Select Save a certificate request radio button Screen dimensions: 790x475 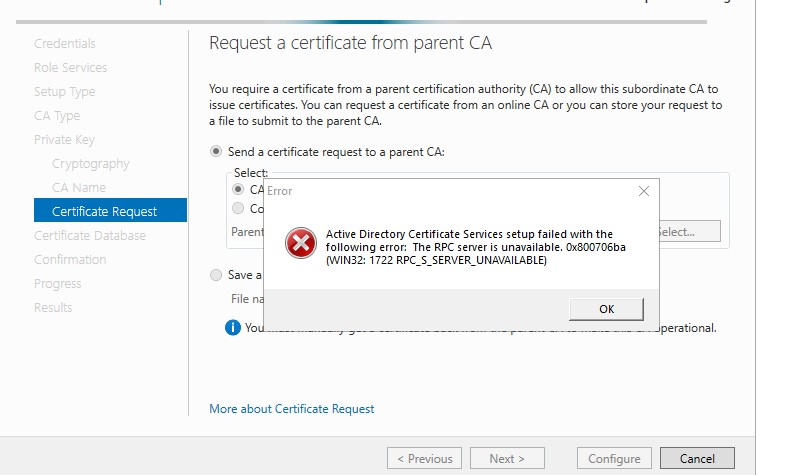click(x=216, y=275)
